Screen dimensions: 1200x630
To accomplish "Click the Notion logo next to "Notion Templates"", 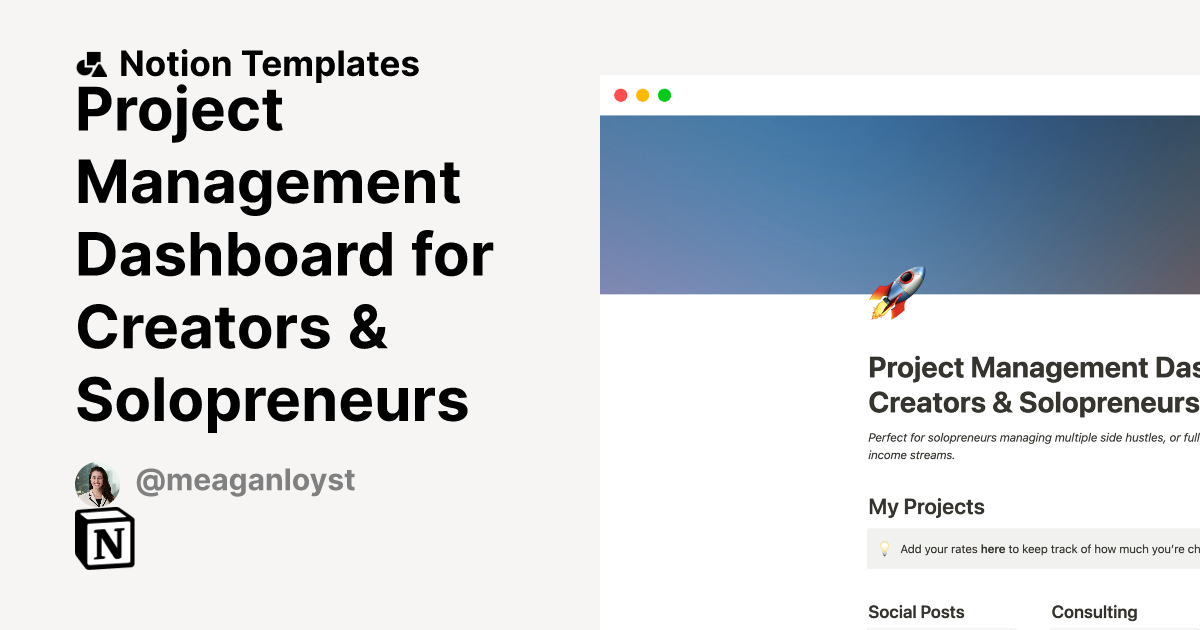I will tap(91, 63).
